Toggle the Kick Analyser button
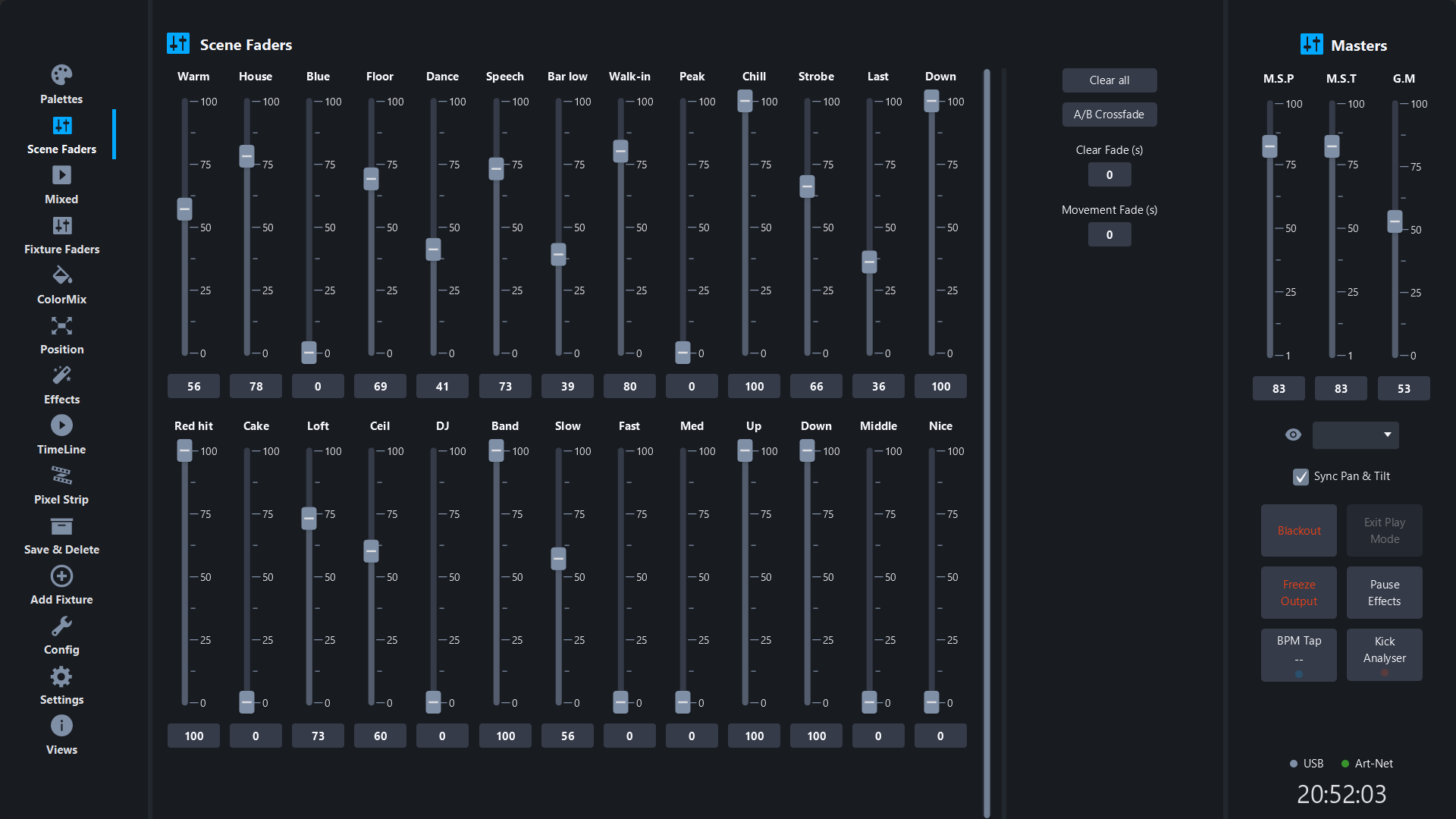Viewport: 1456px width, 819px height. coord(1385,655)
